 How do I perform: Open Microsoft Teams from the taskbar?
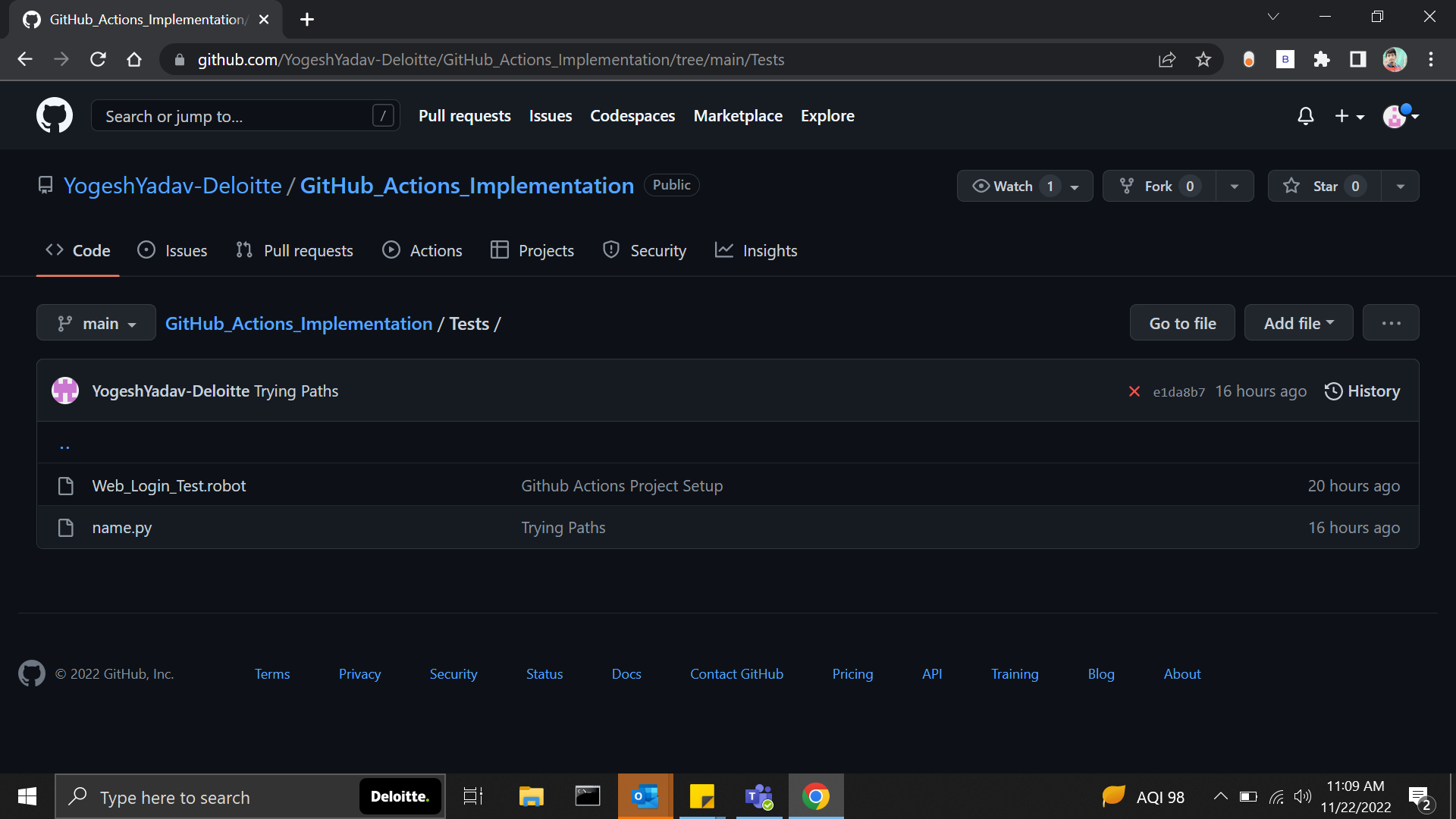coord(758,796)
